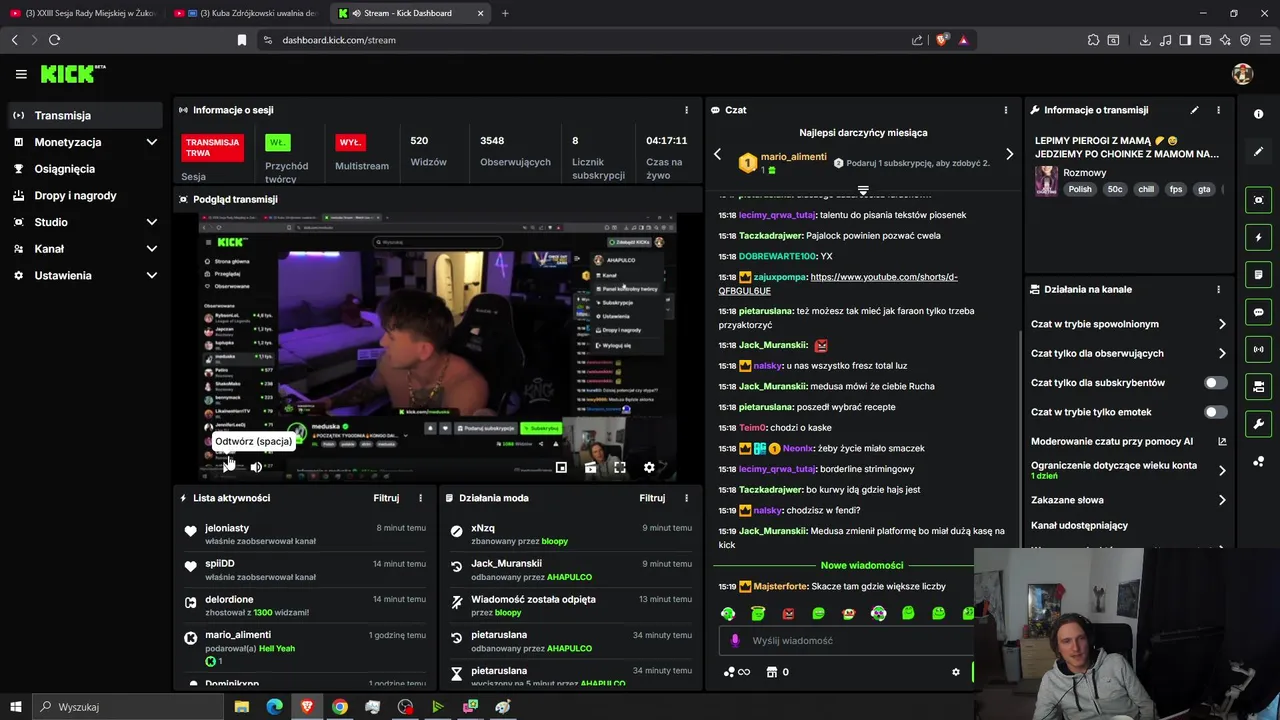Viewport: 1280px width, 720px height.
Task: Click the pencil icon in right sidebar
Action: pos(1259,152)
